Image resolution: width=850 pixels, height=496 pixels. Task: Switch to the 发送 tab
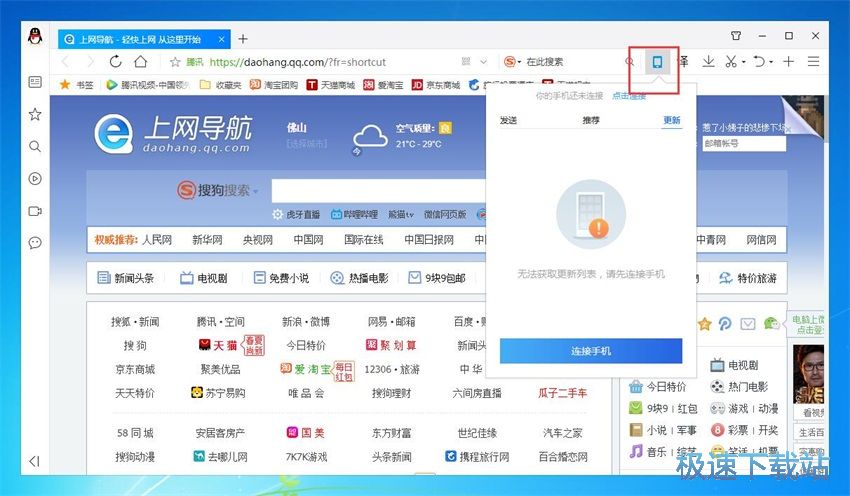508,120
